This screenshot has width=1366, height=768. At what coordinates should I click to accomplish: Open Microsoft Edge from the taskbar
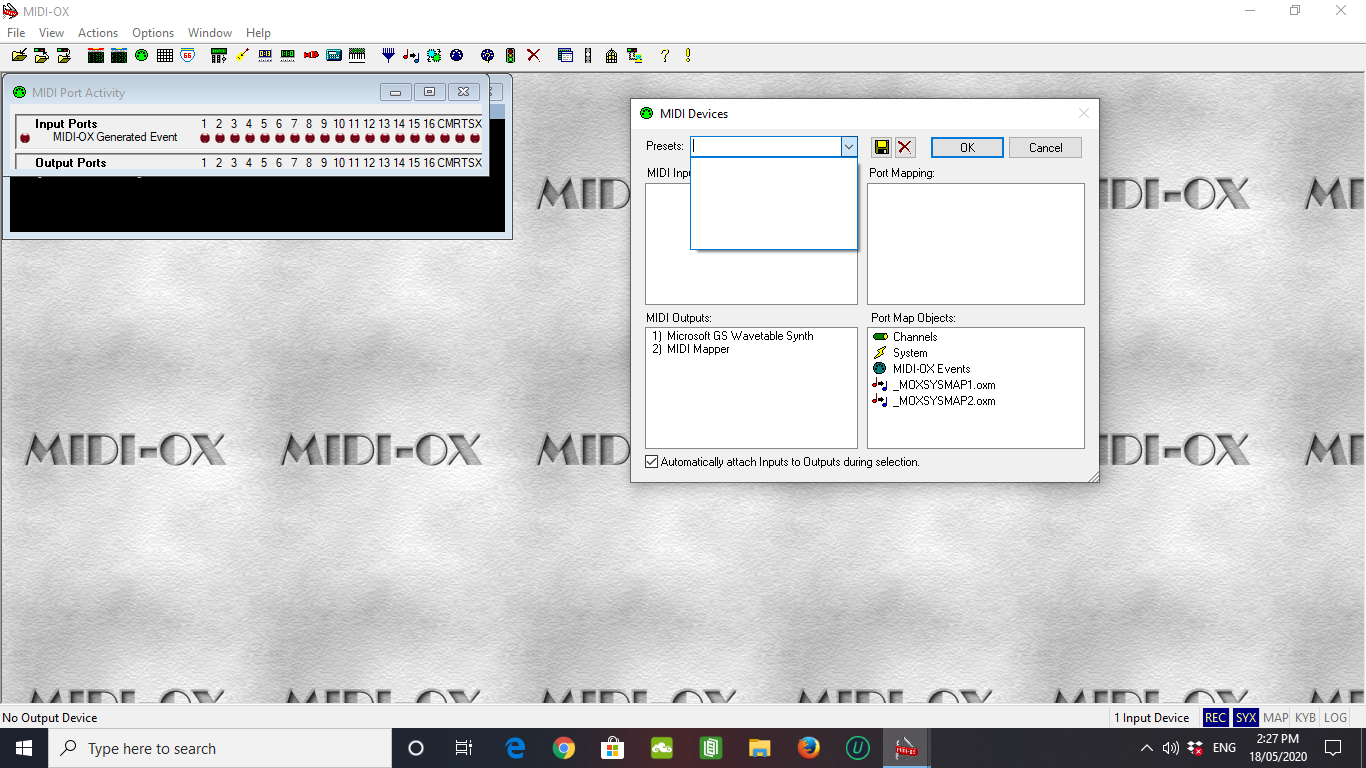point(515,748)
